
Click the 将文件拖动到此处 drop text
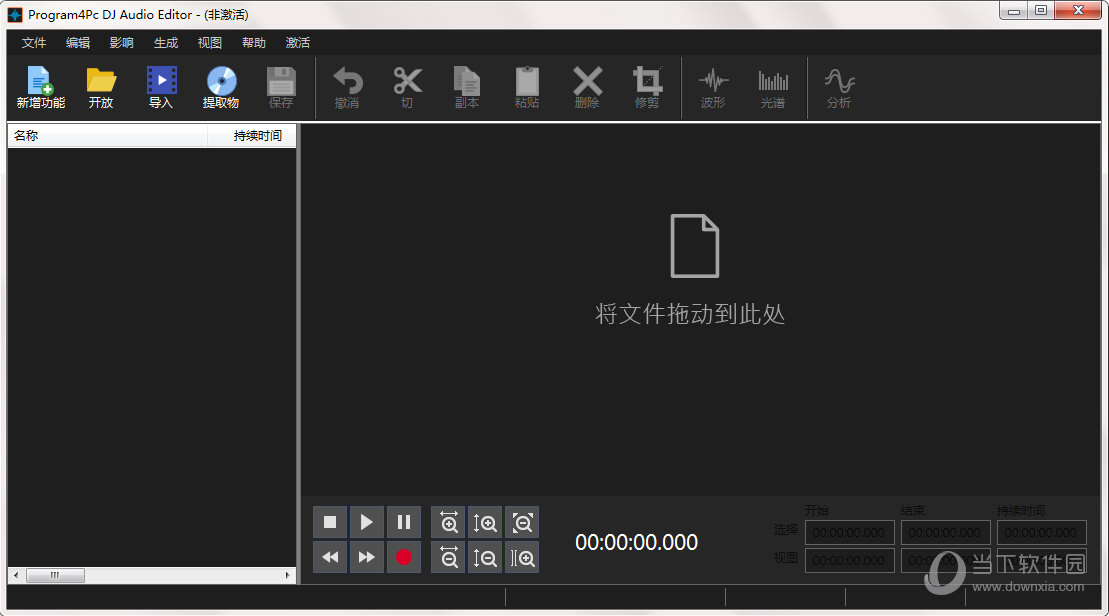pos(690,314)
